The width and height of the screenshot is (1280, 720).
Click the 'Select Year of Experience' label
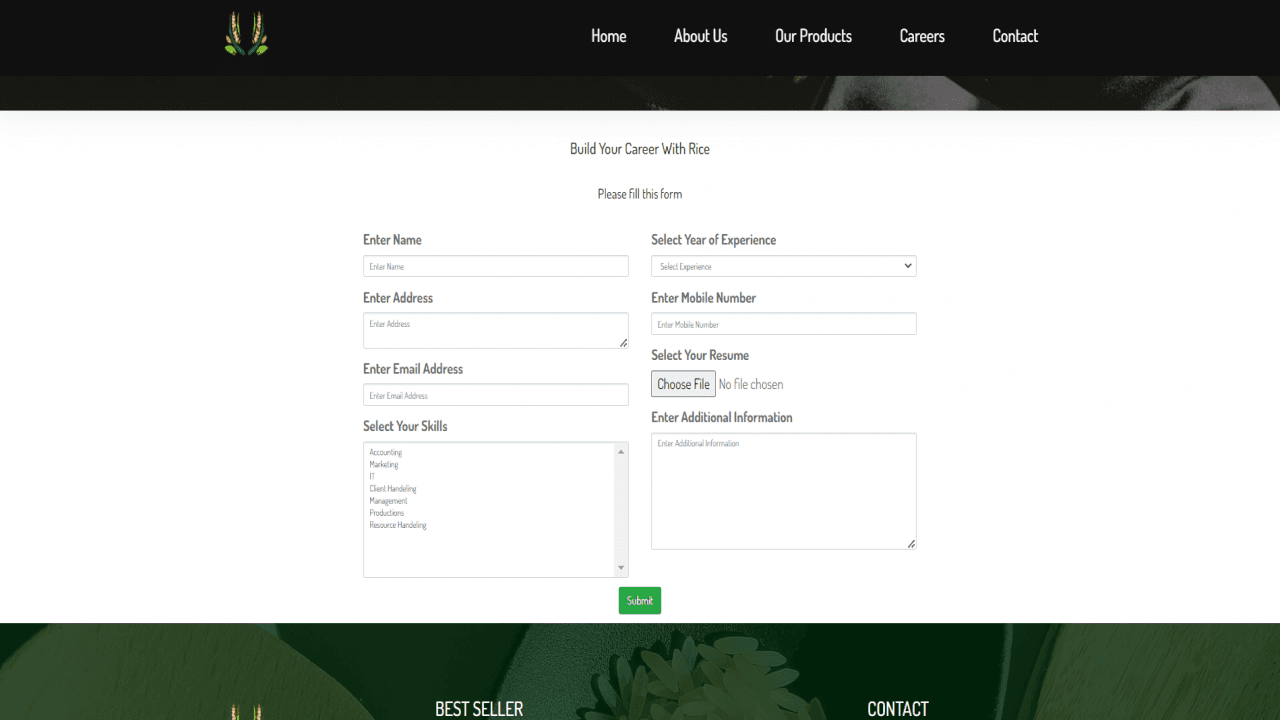tap(713, 240)
